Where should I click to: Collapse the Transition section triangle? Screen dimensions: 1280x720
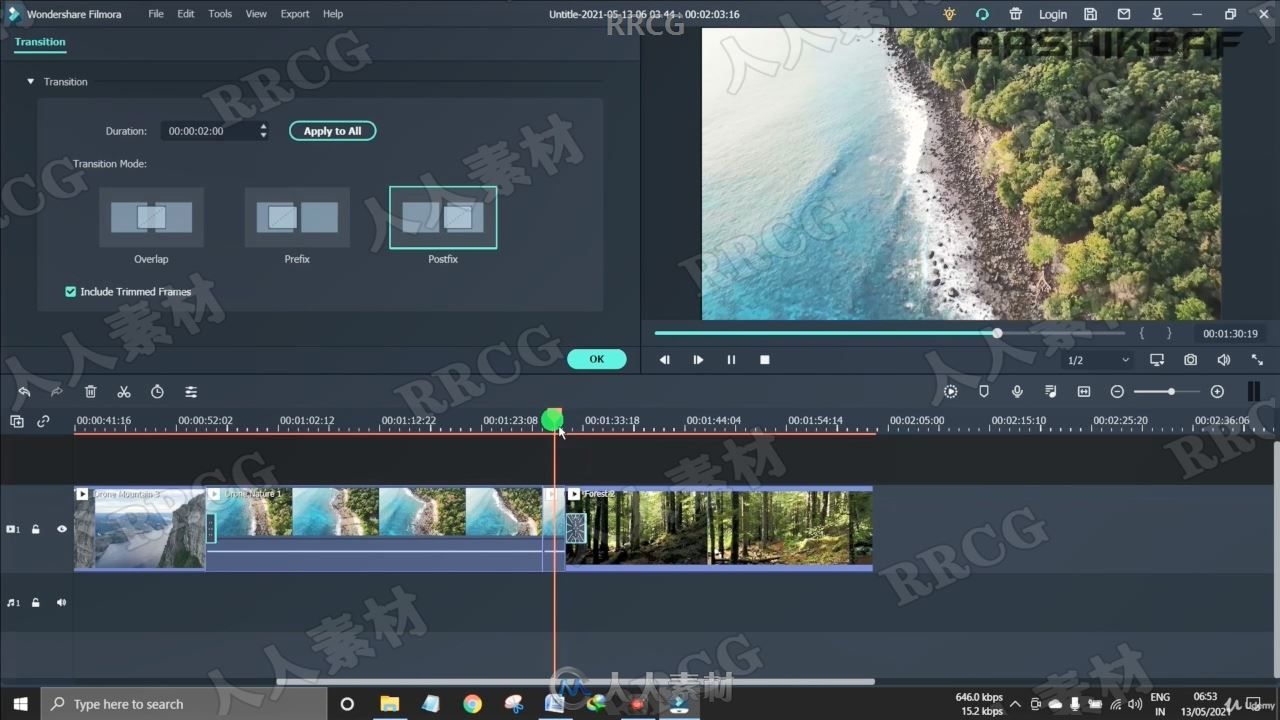[30, 82]
